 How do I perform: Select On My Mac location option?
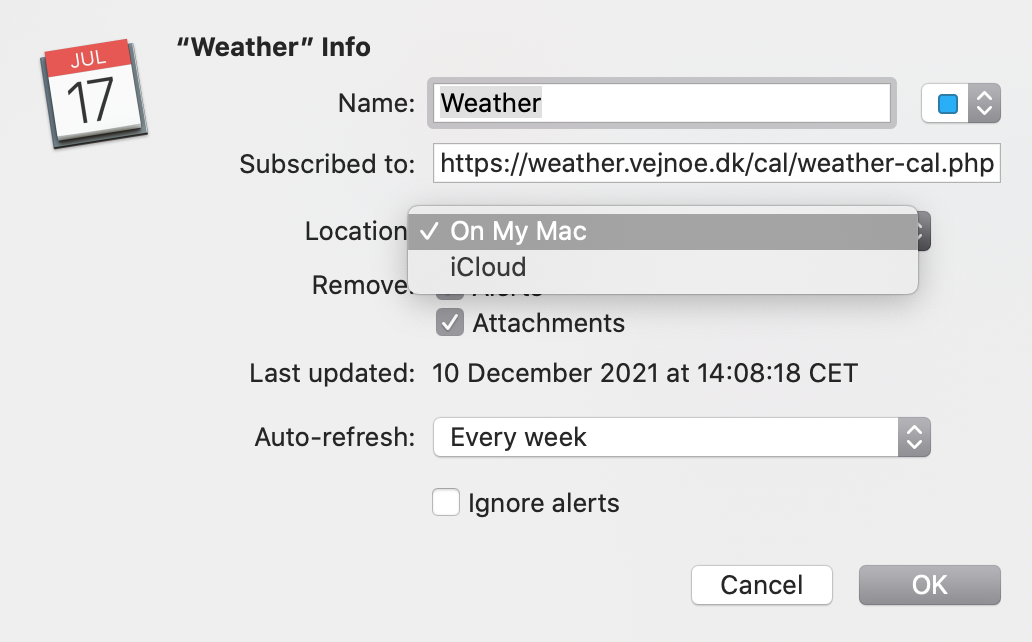pos(663,231)
